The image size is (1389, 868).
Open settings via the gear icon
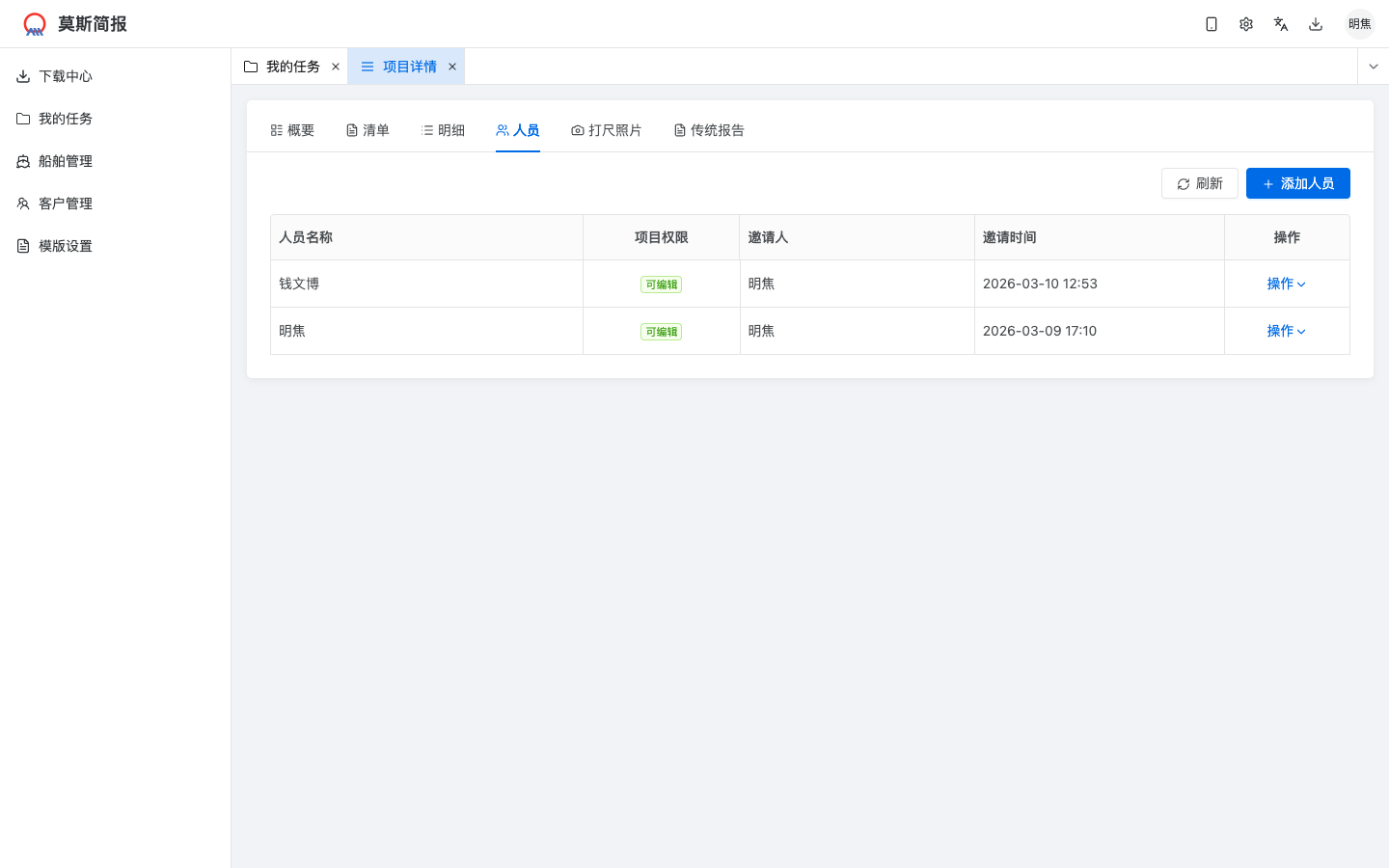[x=1246, y=24]
